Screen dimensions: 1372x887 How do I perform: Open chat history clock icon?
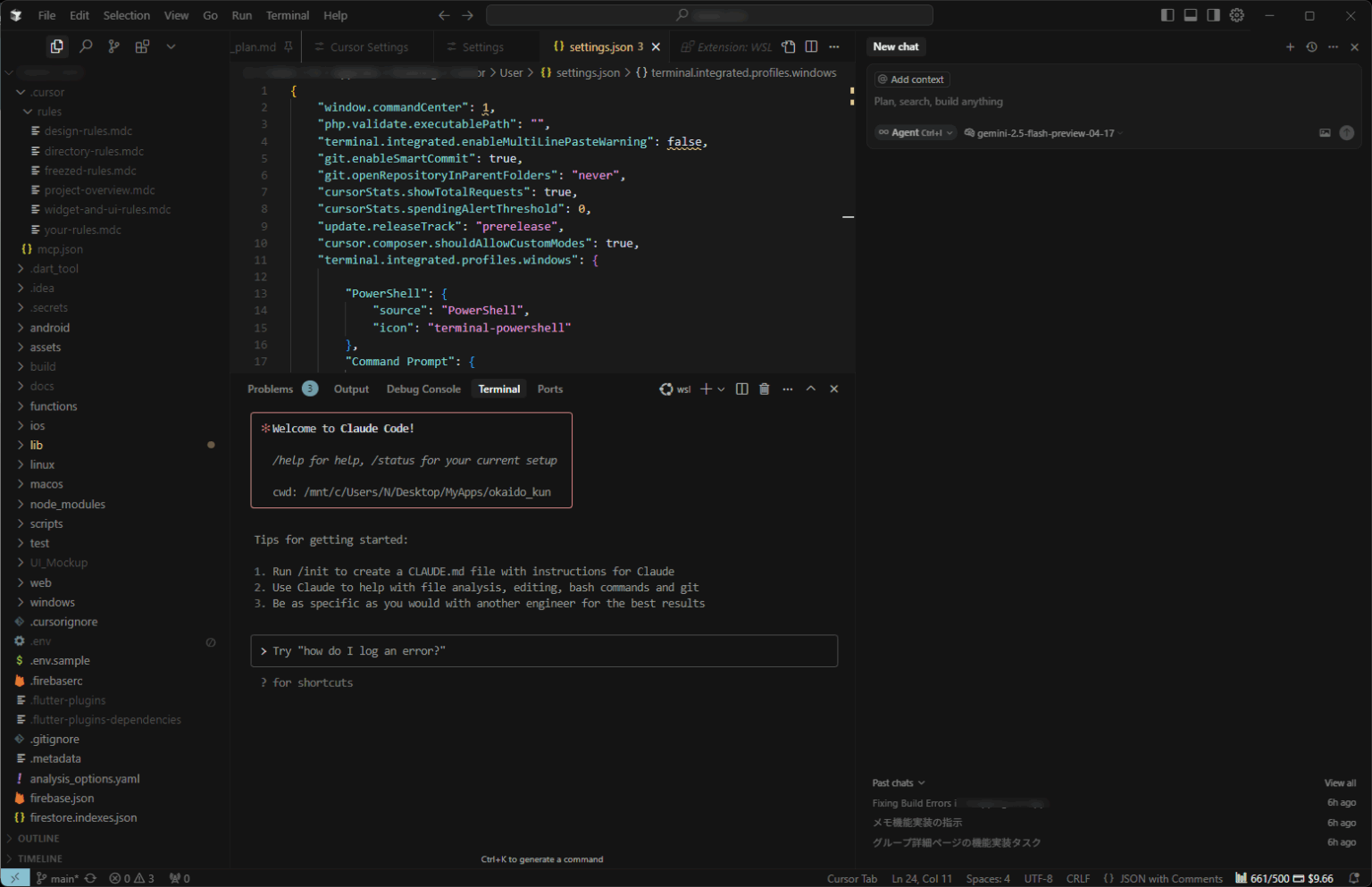(x=1311, y=47)
